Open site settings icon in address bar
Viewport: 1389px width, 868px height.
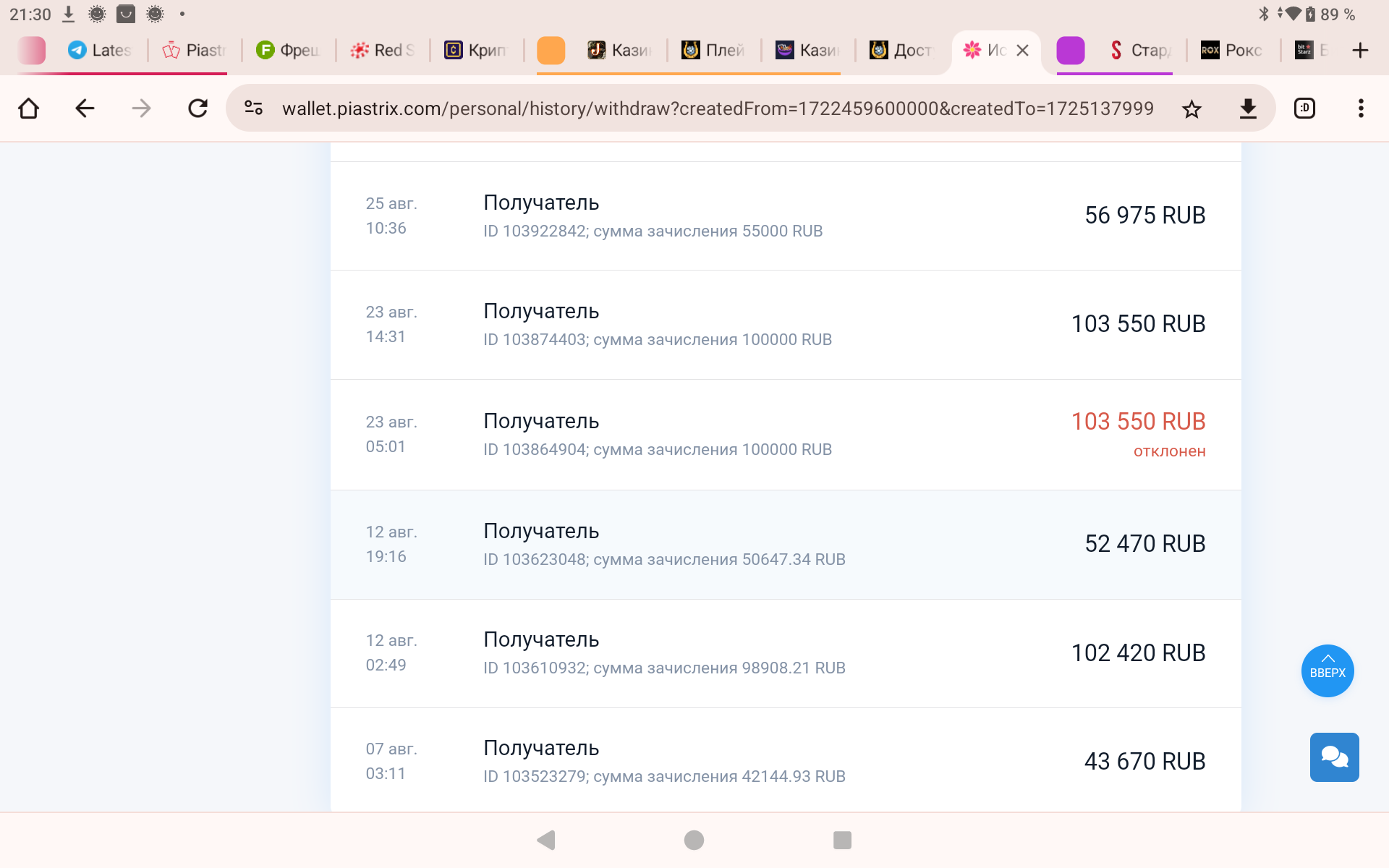[253, 109]
